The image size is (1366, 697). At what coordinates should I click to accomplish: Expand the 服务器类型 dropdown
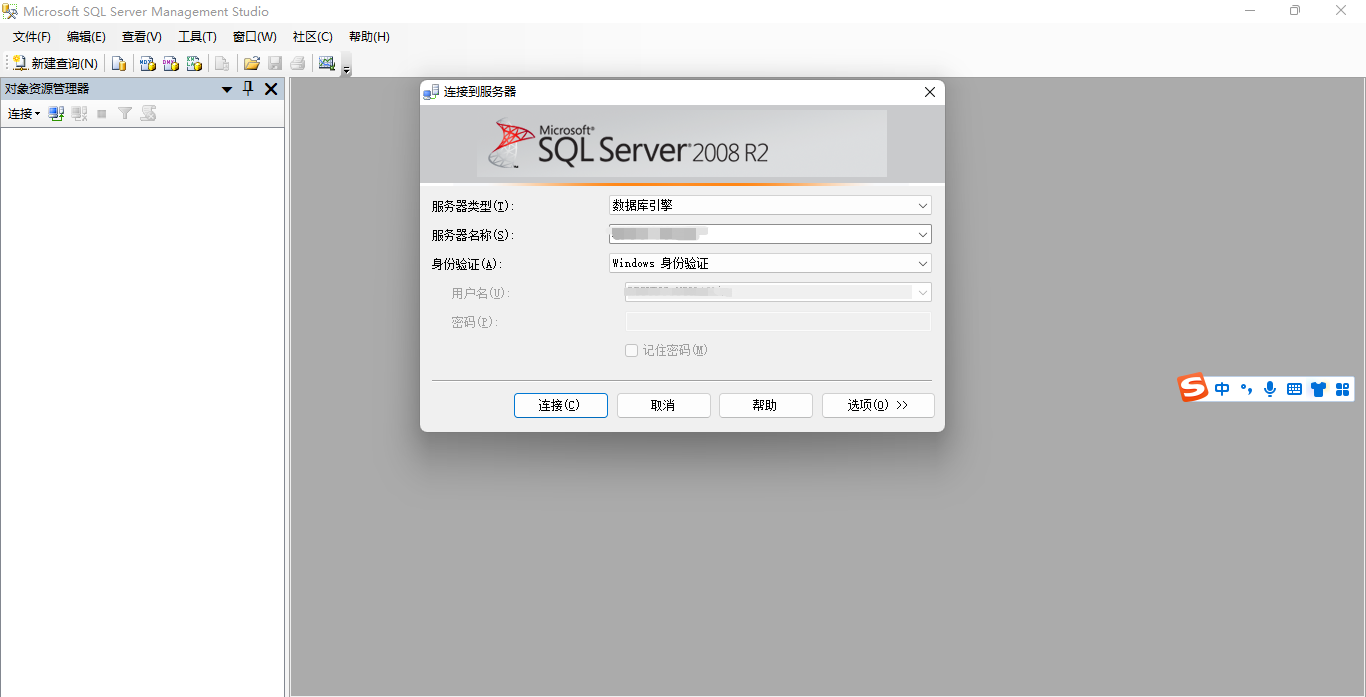(x=922, y=206)
